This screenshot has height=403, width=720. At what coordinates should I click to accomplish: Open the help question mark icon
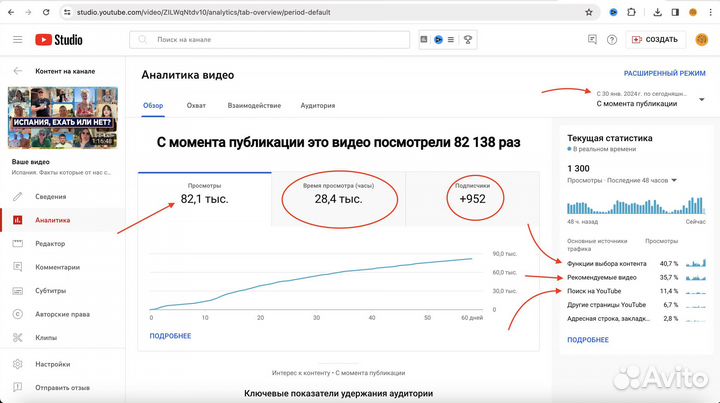[612, 40]
